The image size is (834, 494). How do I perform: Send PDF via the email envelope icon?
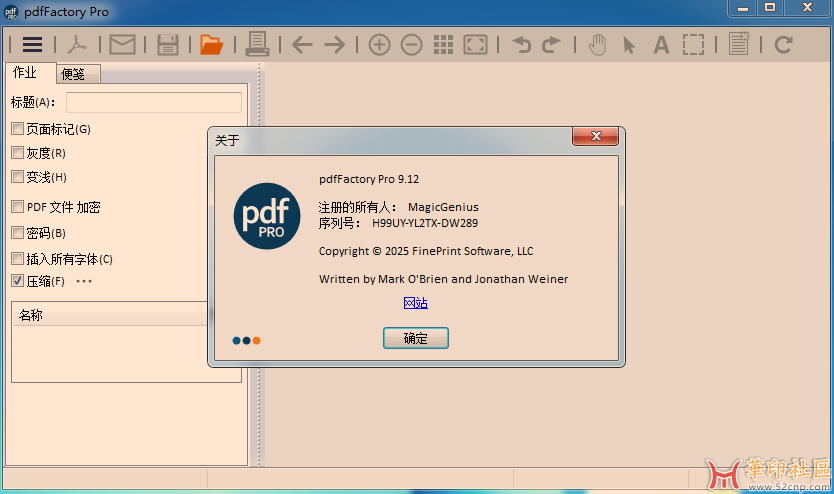pyautogui.click(x=122, y=45)
